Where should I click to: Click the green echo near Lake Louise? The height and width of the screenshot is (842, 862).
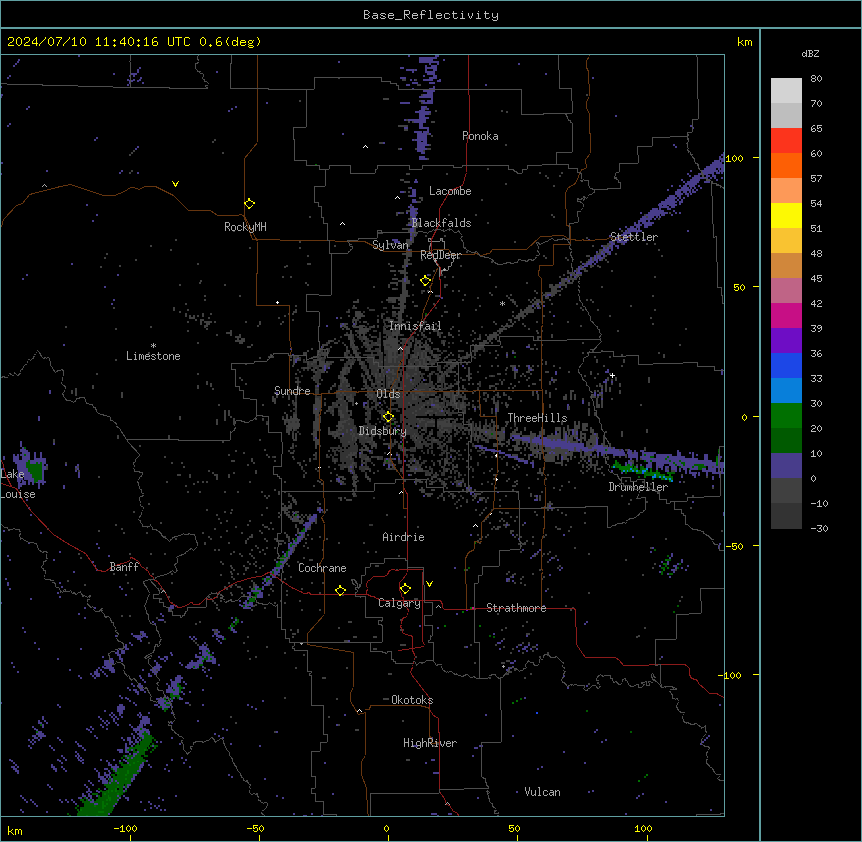point(35,472)
